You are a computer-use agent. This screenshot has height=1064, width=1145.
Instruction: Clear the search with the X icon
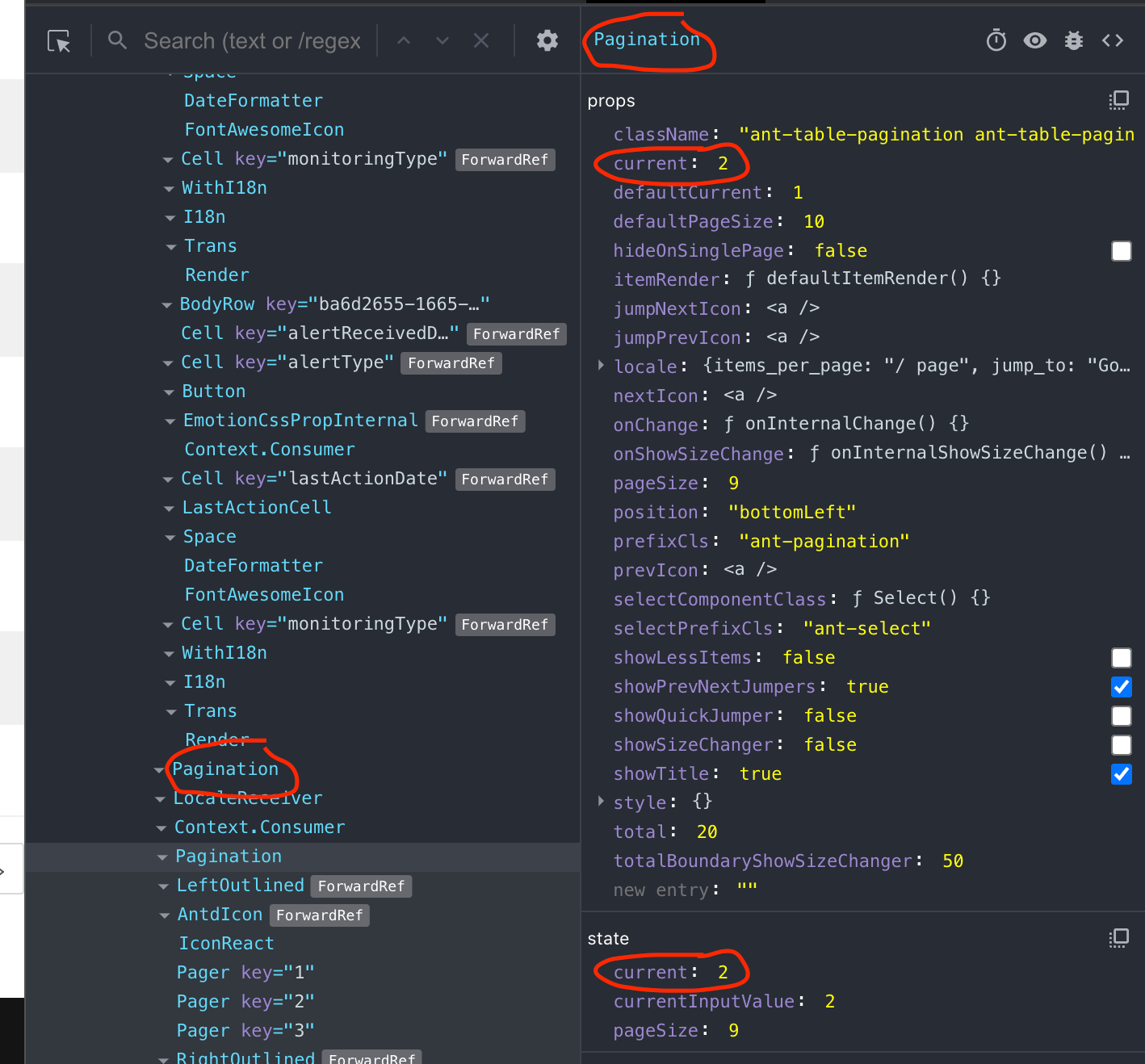click(481, 40)
